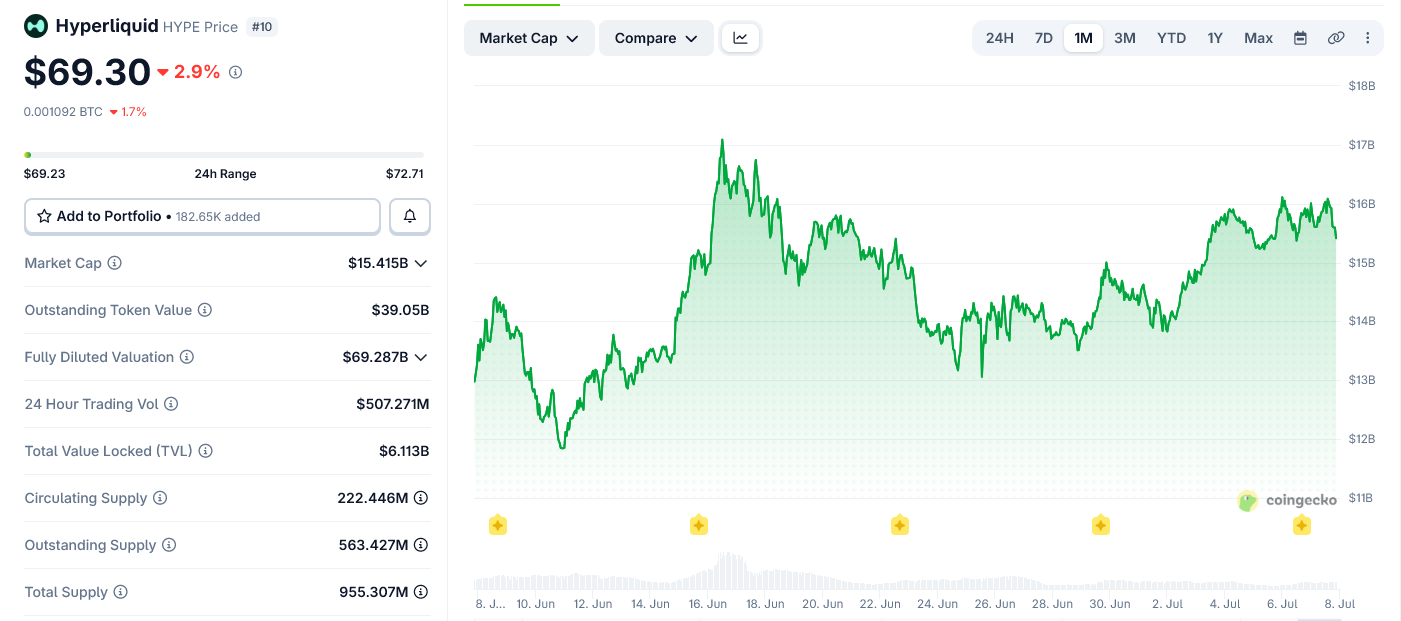Switch to line chart type icon
This screenshot has width=1401, height=621.
[741, 38]
